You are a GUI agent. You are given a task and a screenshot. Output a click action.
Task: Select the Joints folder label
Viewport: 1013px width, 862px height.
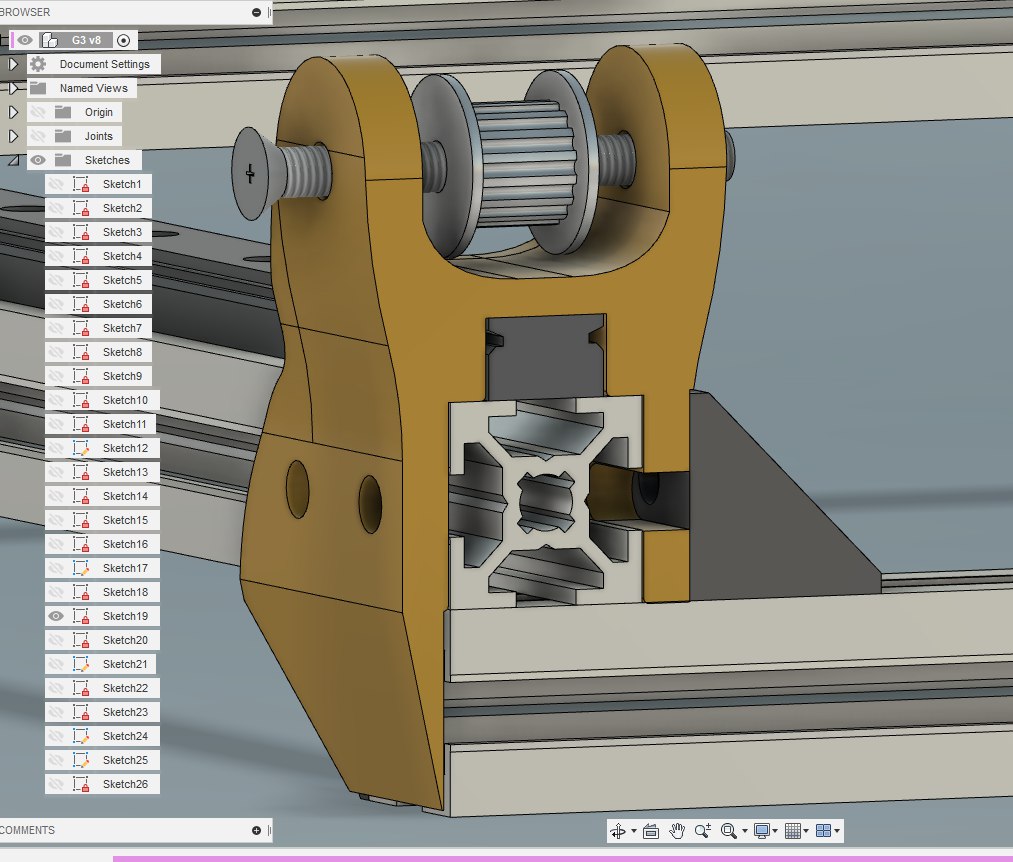[x=99, y=136]
